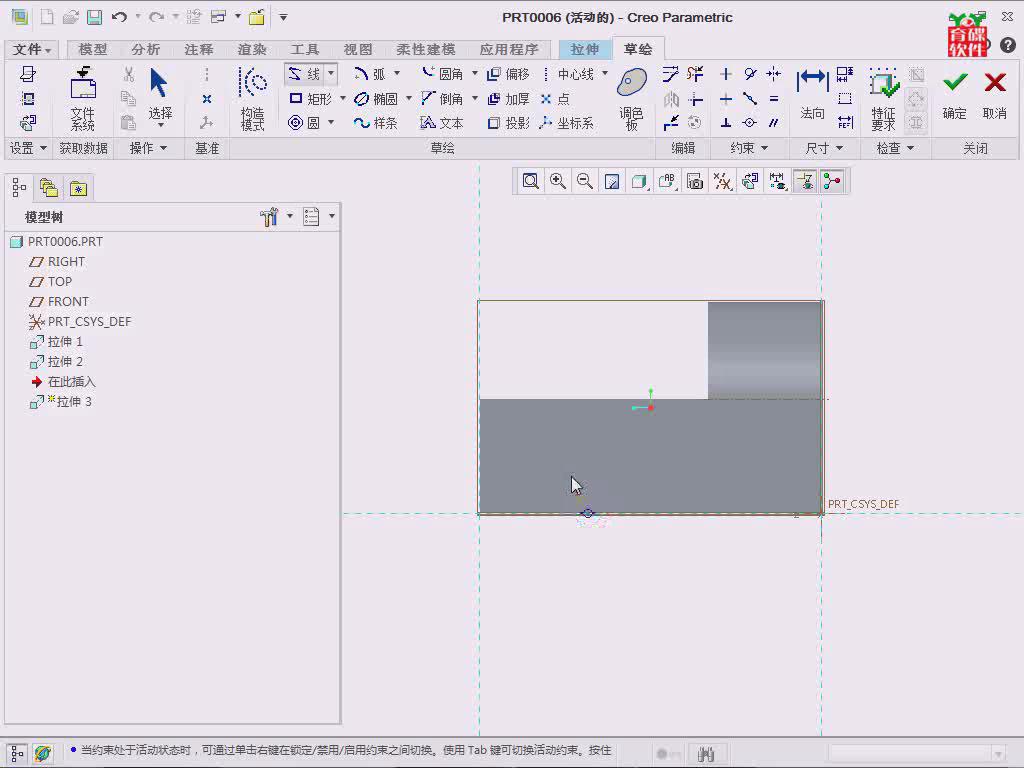The image size is (1024, 768).
Task: Apply the Parallel constraint
Action: click(774, 123)
